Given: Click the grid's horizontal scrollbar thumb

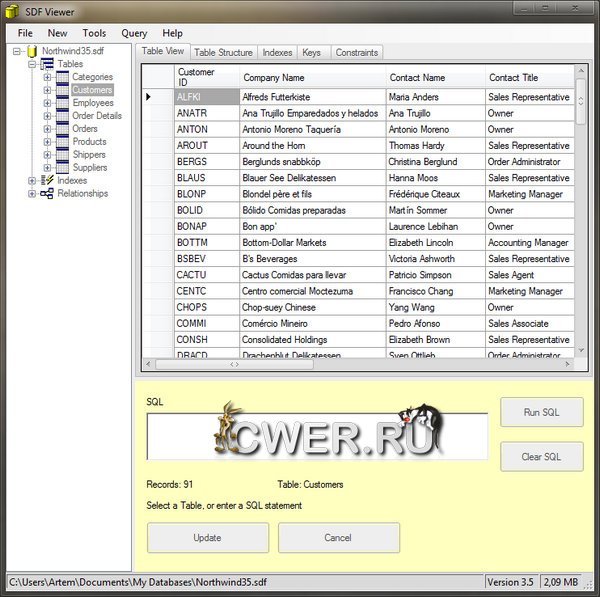Looking at the screenshot, I should coord(236,364).
